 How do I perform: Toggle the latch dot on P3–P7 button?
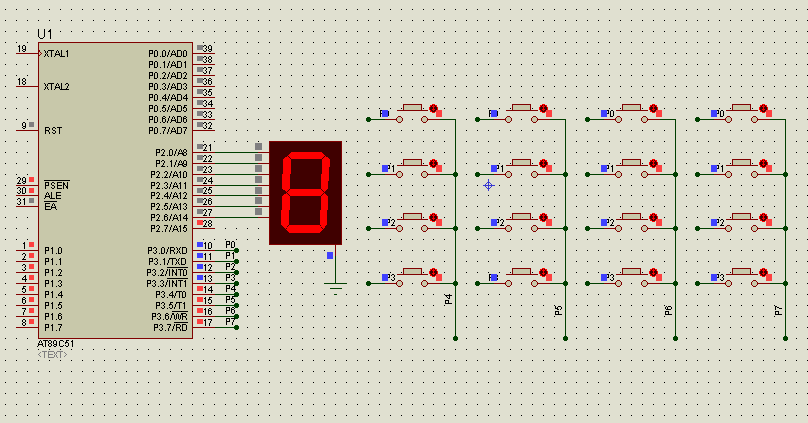click(x=763, y=273)
